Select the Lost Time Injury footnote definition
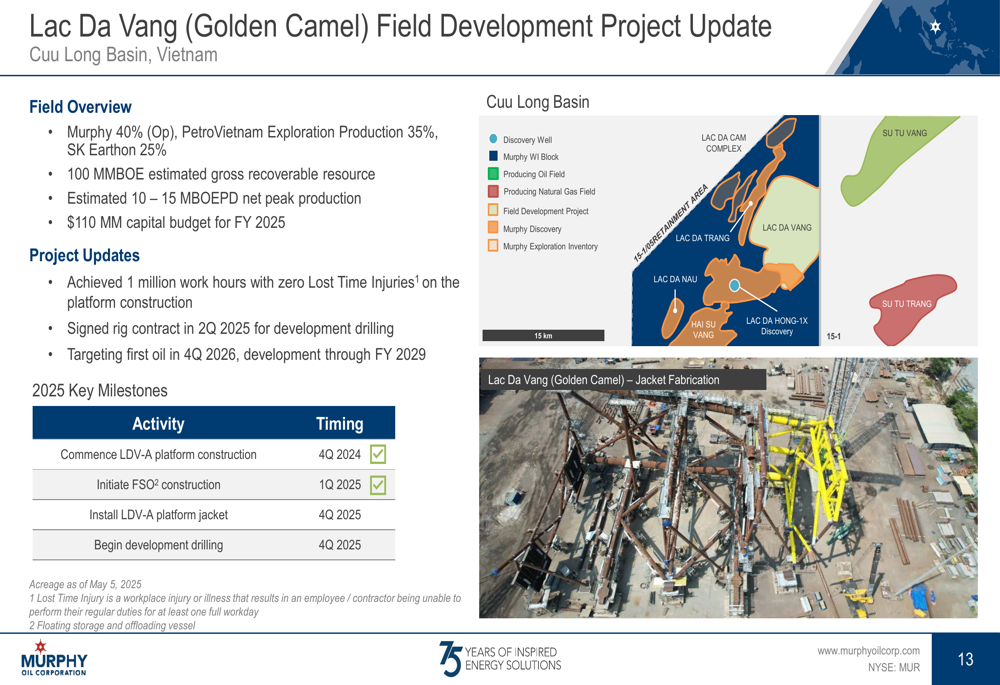1000x685 pixels. (x=245, y=605)
